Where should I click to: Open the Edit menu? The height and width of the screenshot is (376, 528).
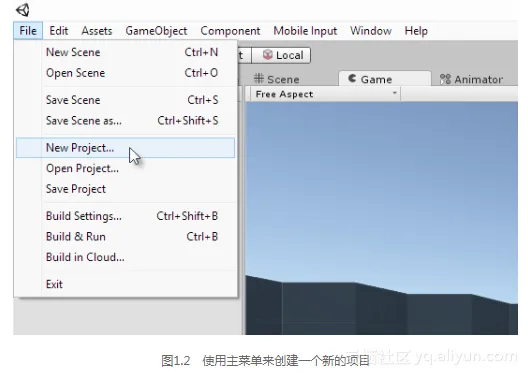[59, 31]
